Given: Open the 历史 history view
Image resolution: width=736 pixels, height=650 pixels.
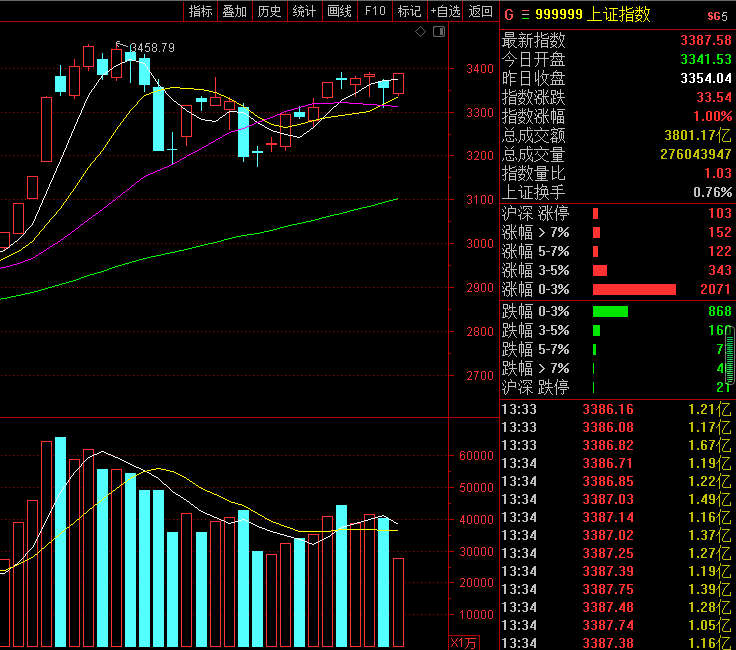Looking at the screenshot, I should 269,11.
